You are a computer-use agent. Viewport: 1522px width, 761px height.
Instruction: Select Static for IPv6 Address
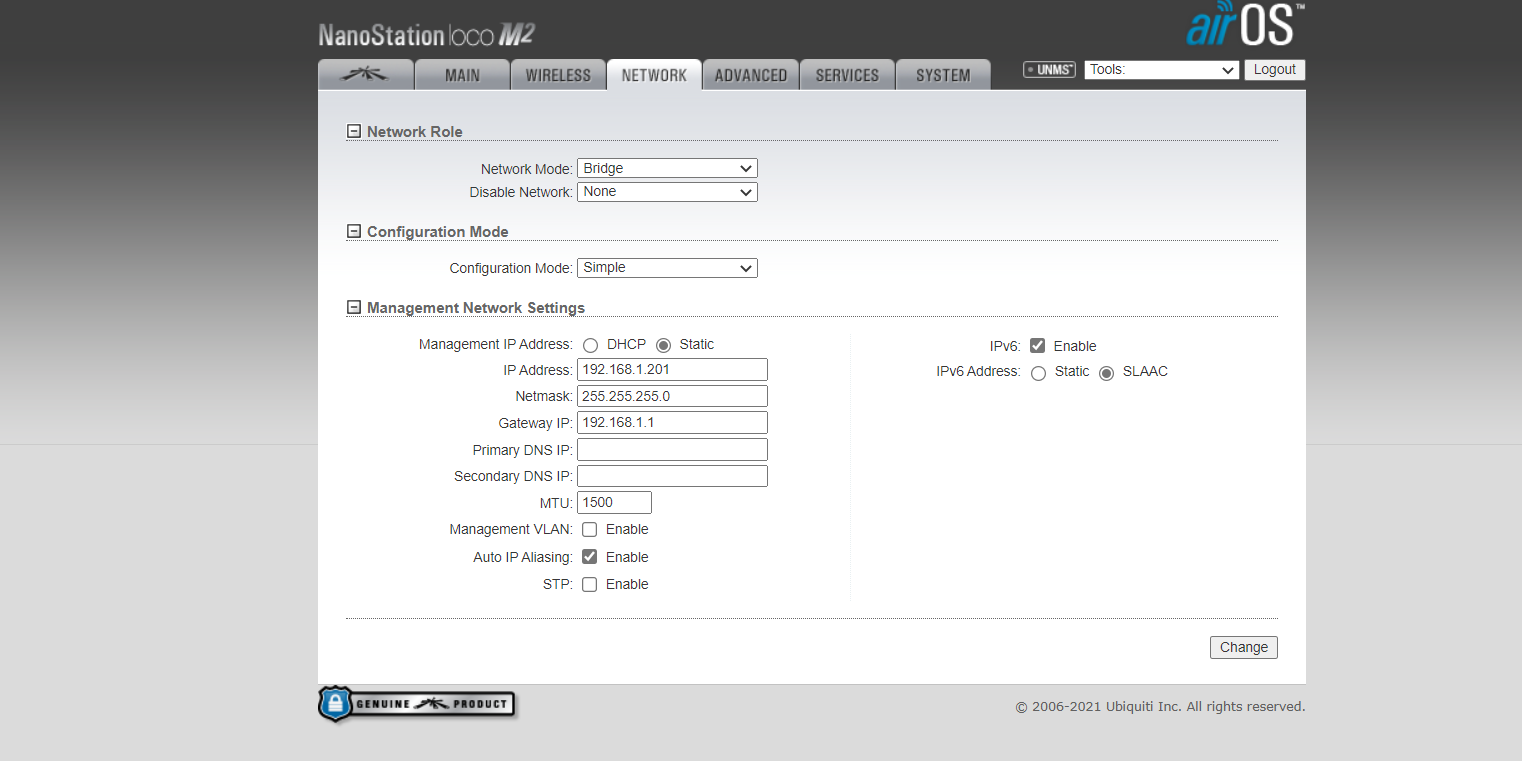(x=1038, y=373)
